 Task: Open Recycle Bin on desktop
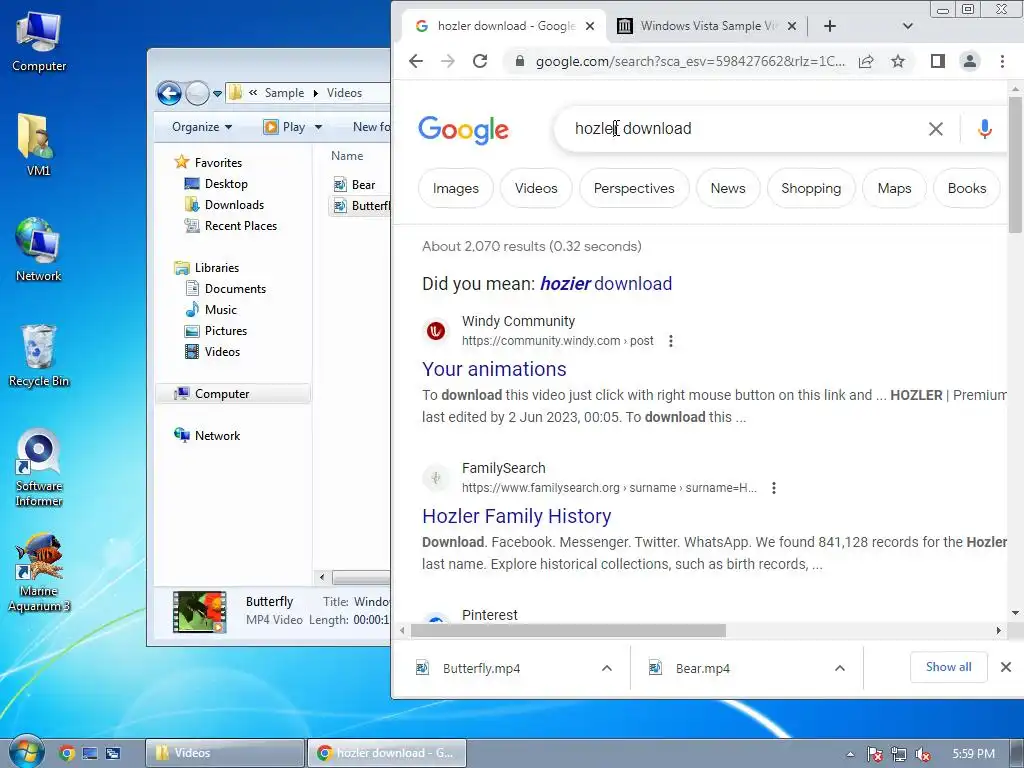coord(39,356)
